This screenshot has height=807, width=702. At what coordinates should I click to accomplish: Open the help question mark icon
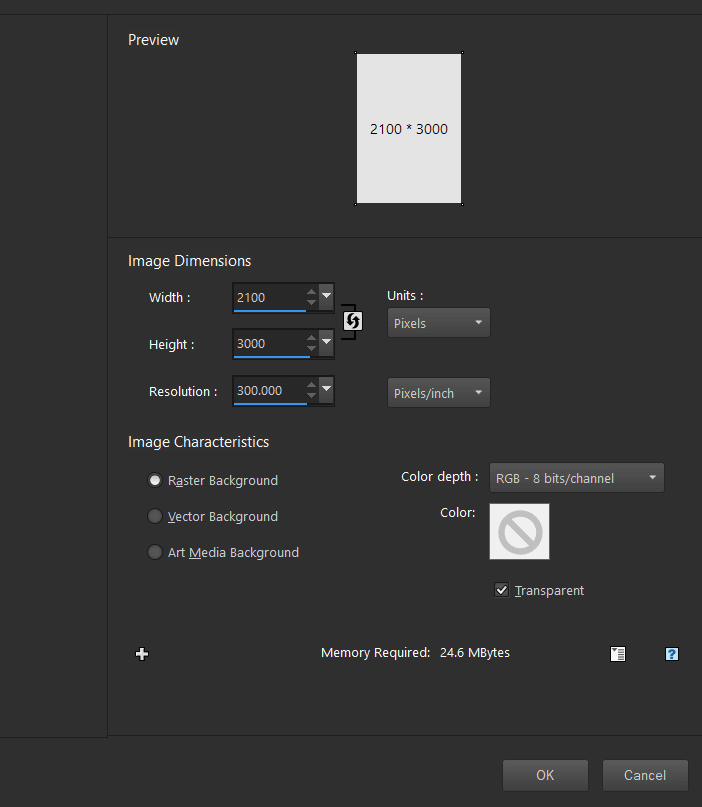pyautogui.click(x=672, y=654)
